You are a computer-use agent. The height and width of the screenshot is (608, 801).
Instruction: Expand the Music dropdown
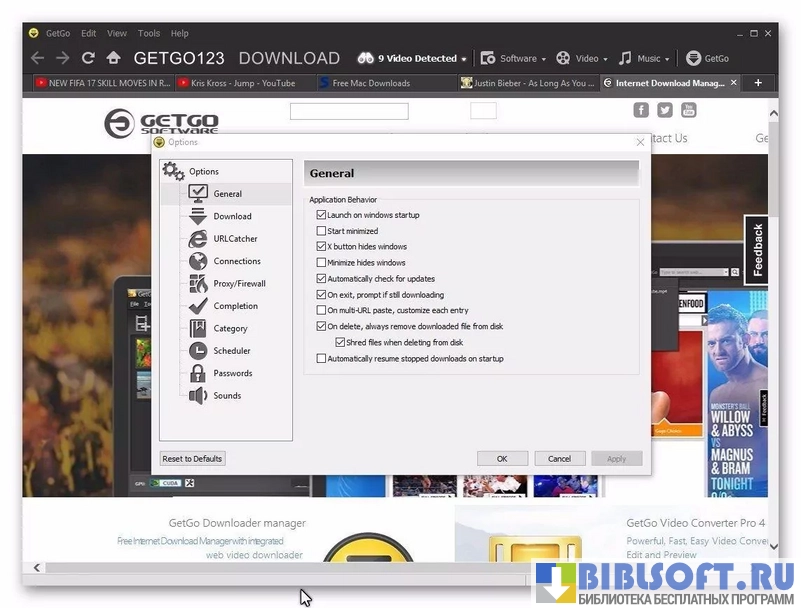[x=644, y=58]
